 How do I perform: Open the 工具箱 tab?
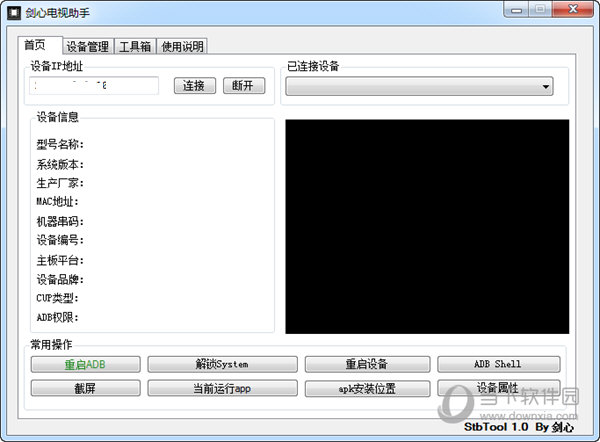pyautogui.click(x=135, y=46)
